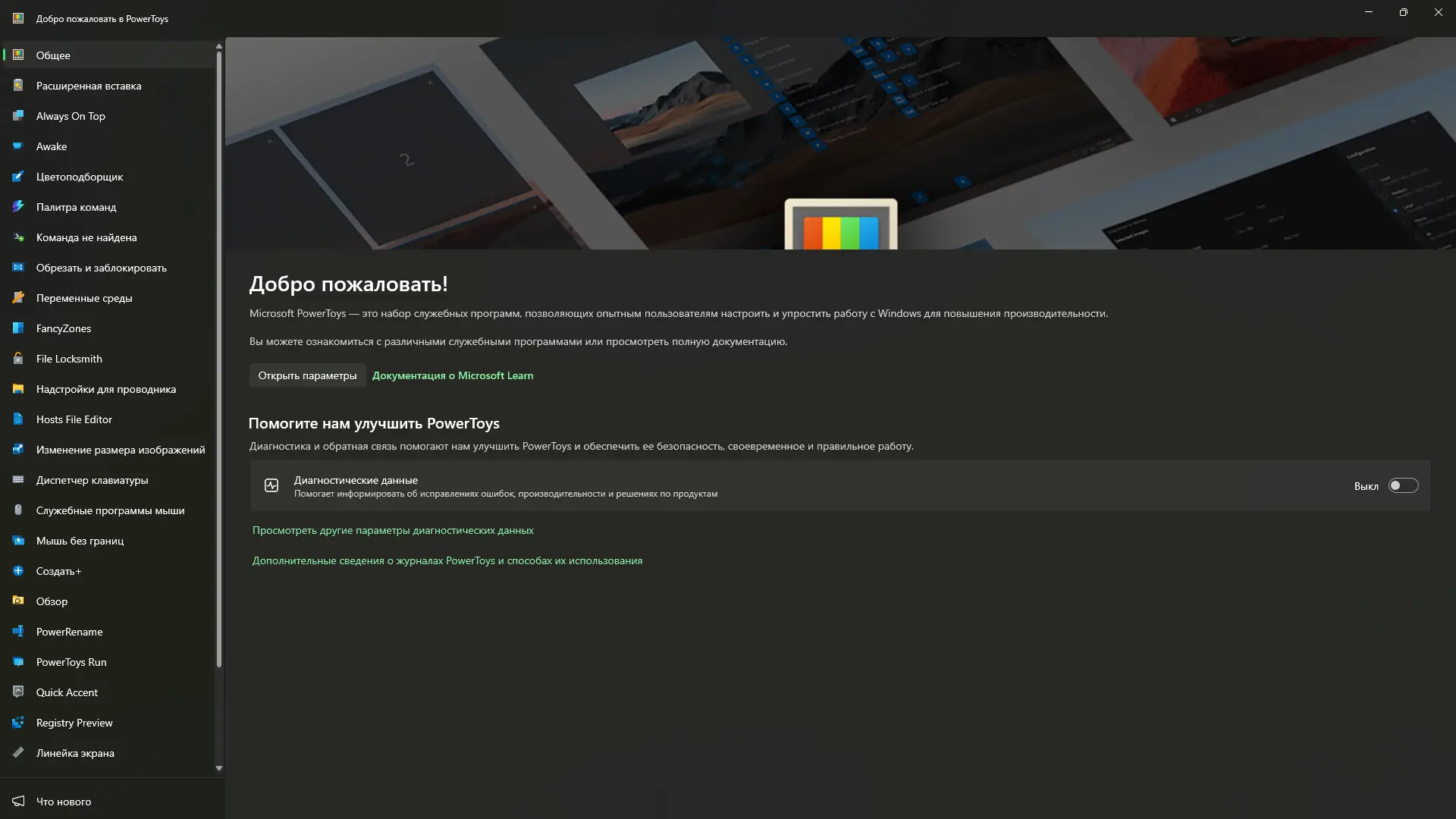Image resolution: width=1456 pixels, height=819 pixels.
Task: Click the Awake module icon
Action: [x=18, y=146]
